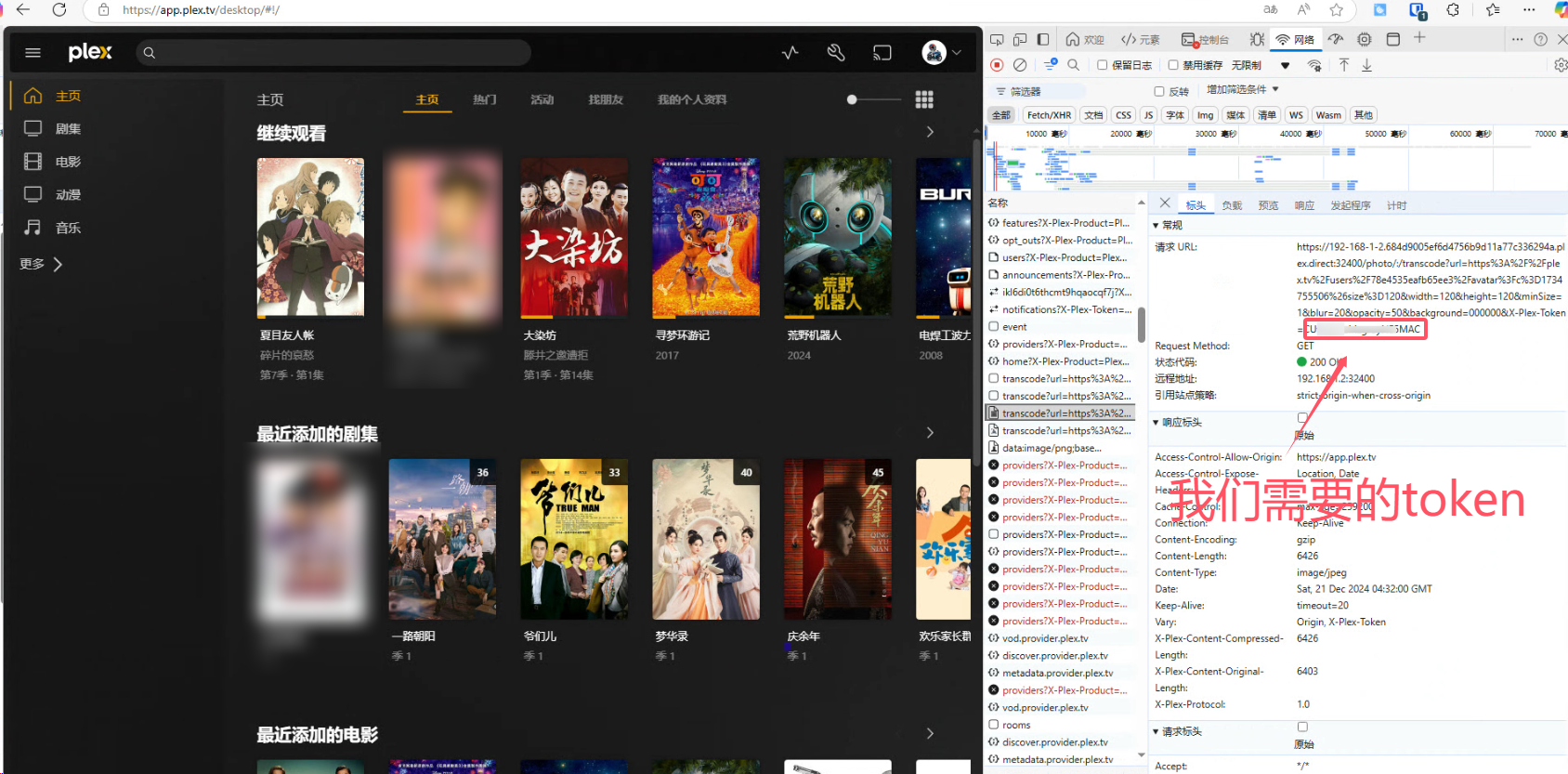Toggle DevTools sidebar panel icon

(1043, 39)
